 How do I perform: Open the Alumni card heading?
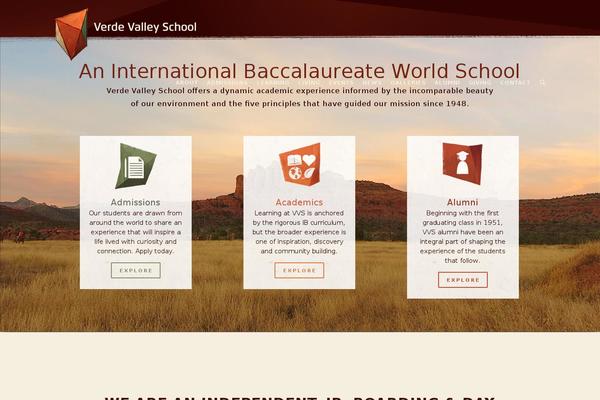tap(463, 202)
